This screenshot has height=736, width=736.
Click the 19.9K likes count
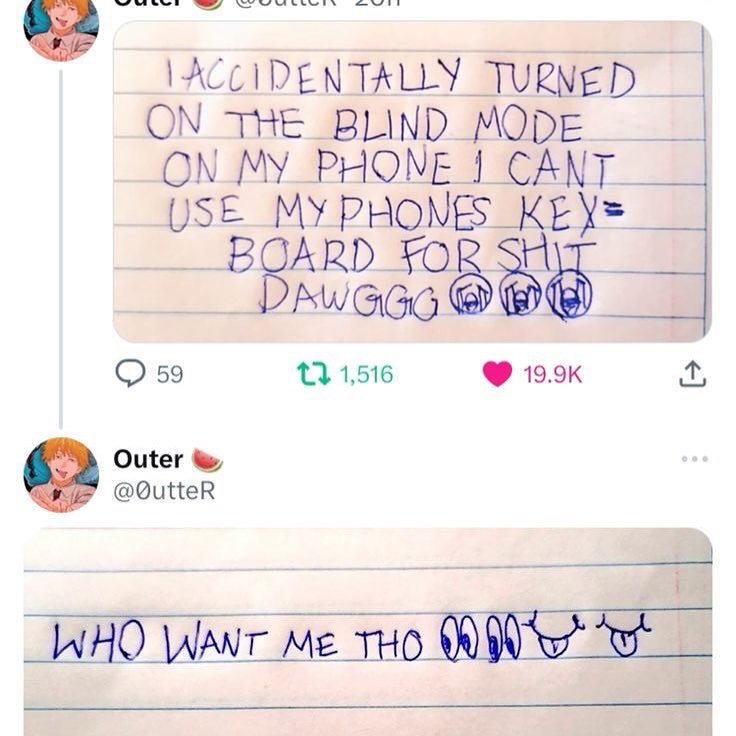click(552, 374)
